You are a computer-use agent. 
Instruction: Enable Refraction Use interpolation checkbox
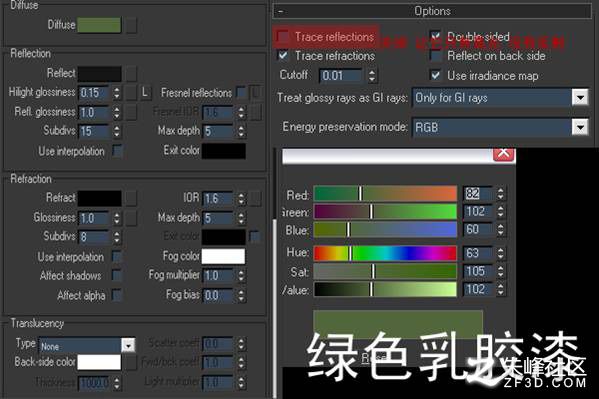117,256
